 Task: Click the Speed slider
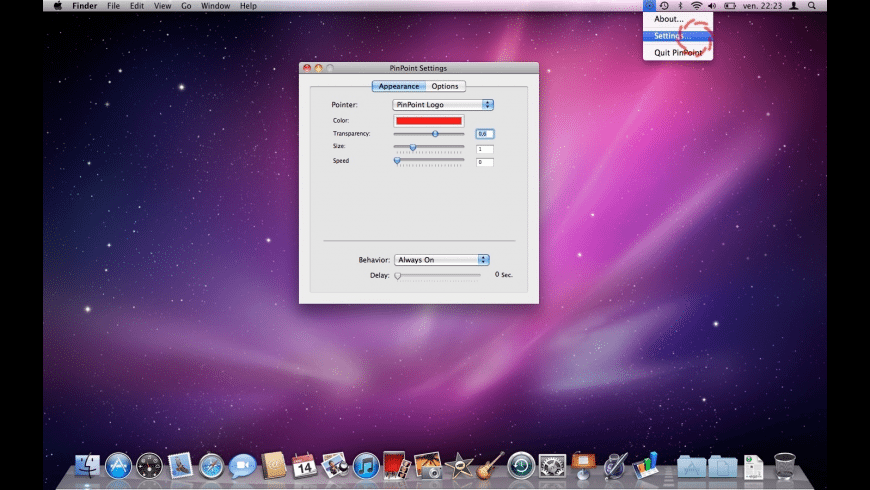428,160
